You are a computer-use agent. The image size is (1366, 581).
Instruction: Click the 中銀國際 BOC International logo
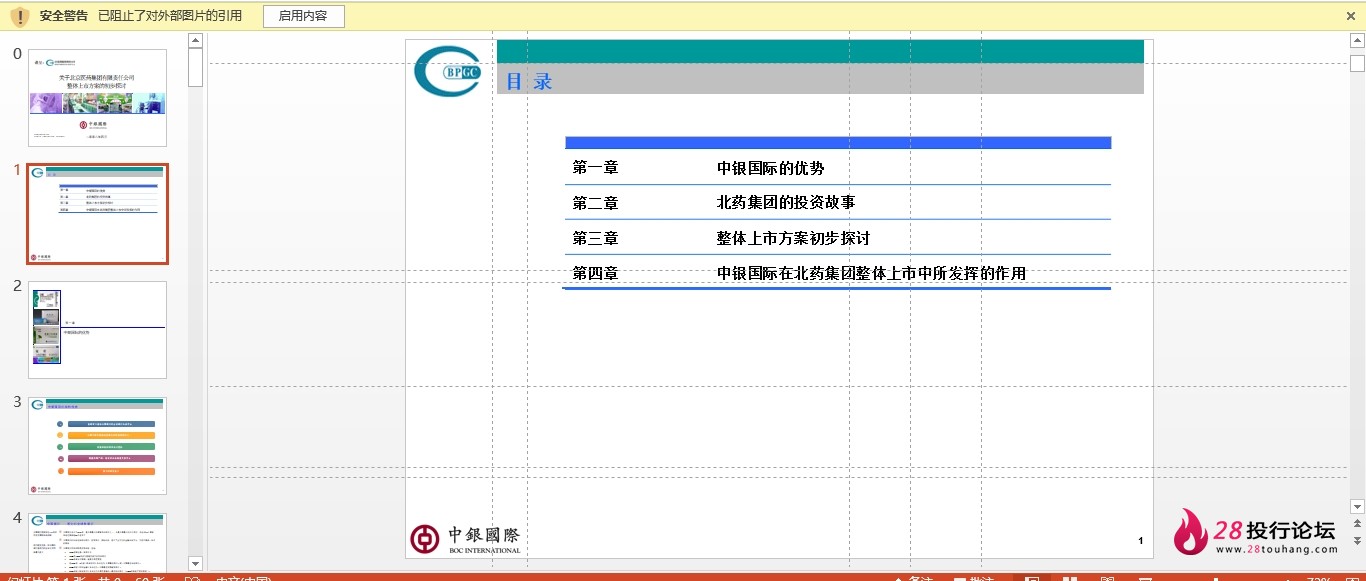click(x=465, y=539)
